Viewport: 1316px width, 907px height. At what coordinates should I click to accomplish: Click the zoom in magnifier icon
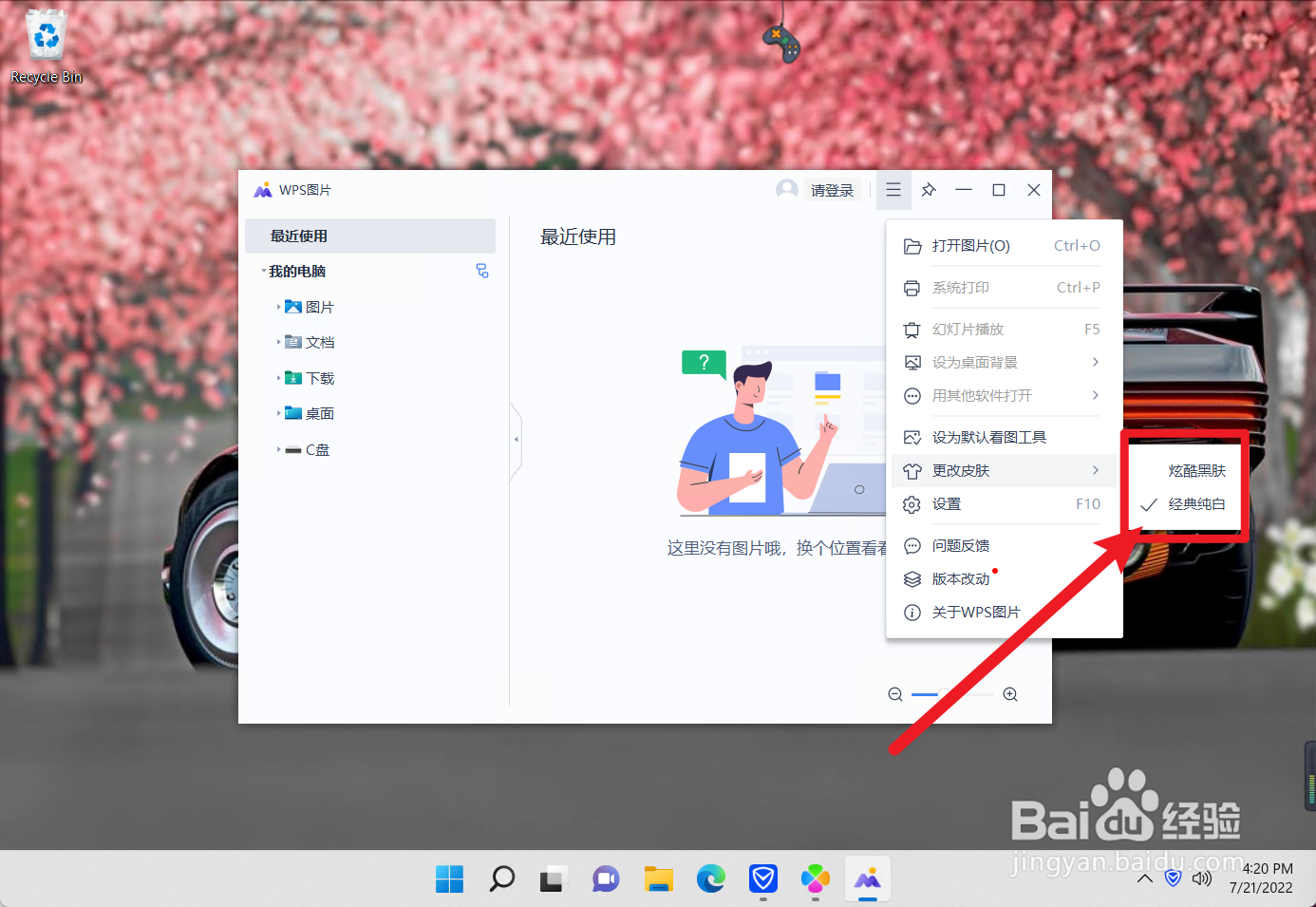pyautogui.click(x=1010, y=694)
